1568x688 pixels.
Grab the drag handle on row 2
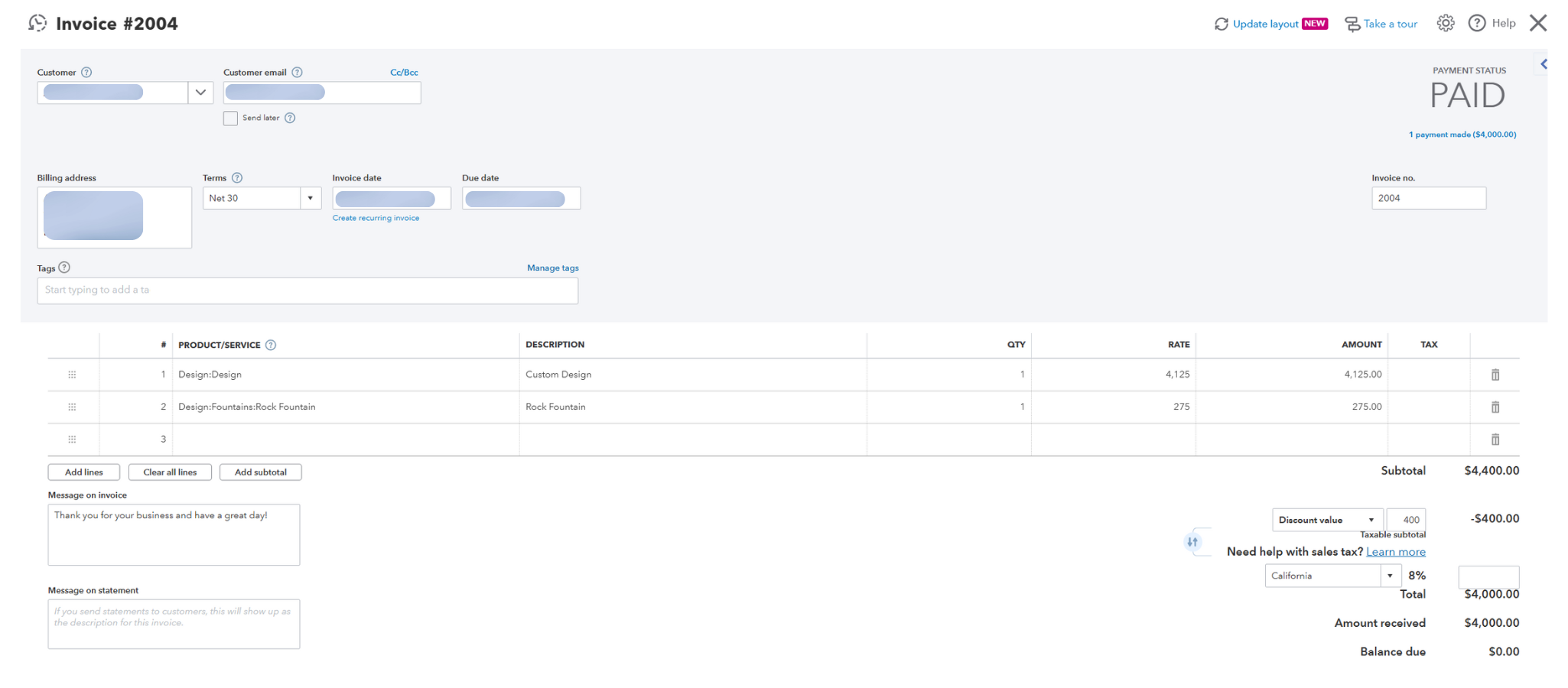coord(72,407)
